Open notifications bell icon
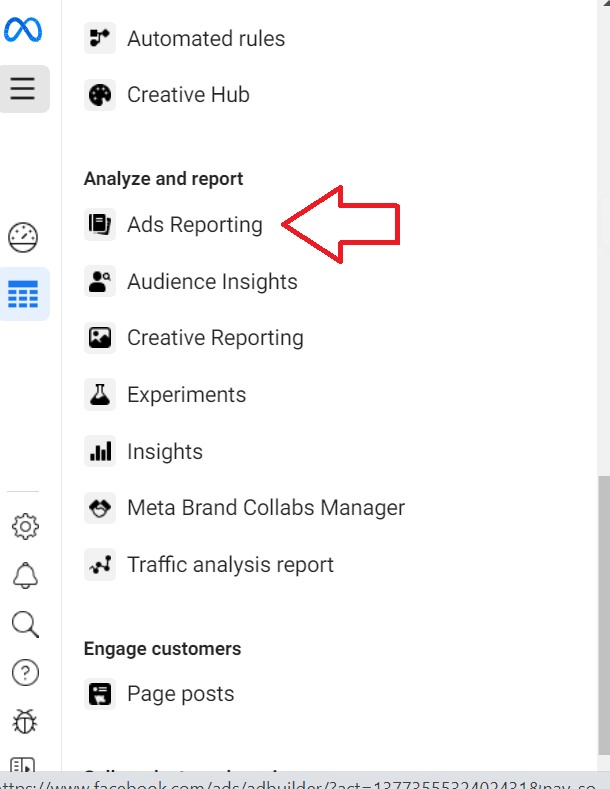 25,575
